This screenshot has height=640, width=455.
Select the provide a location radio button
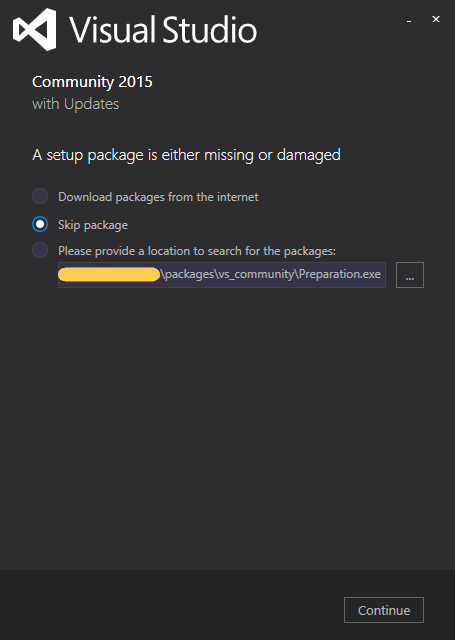40,250
